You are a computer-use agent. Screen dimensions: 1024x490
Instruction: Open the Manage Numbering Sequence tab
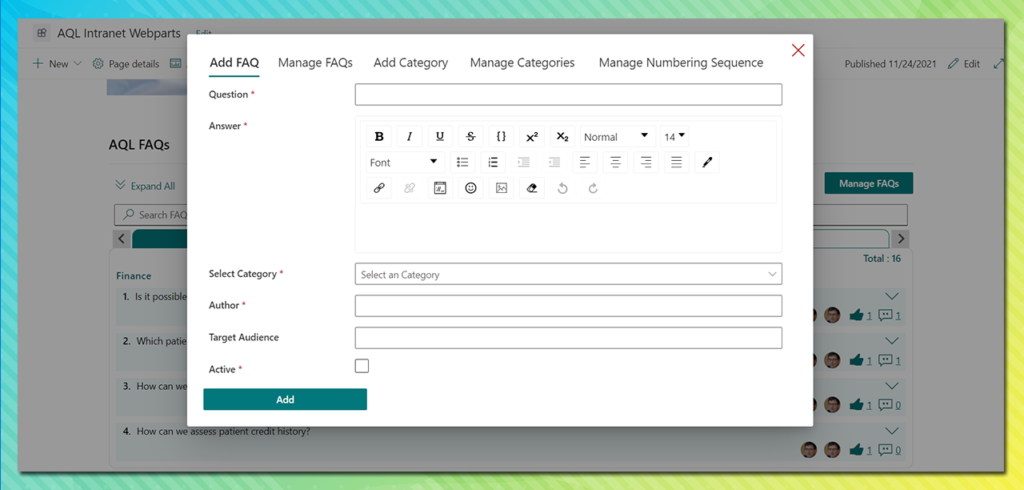[x=680, y=63]
